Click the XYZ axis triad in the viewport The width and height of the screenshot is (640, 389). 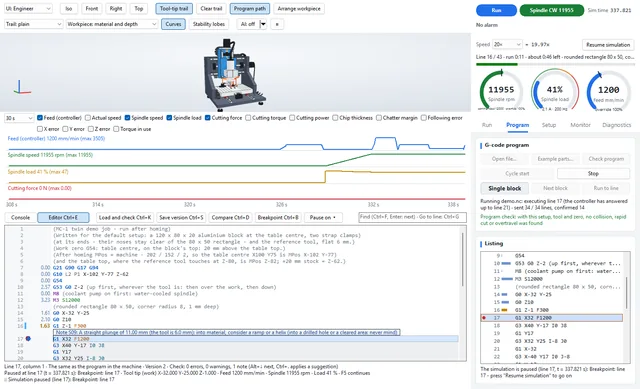click(x=21, y=87)
